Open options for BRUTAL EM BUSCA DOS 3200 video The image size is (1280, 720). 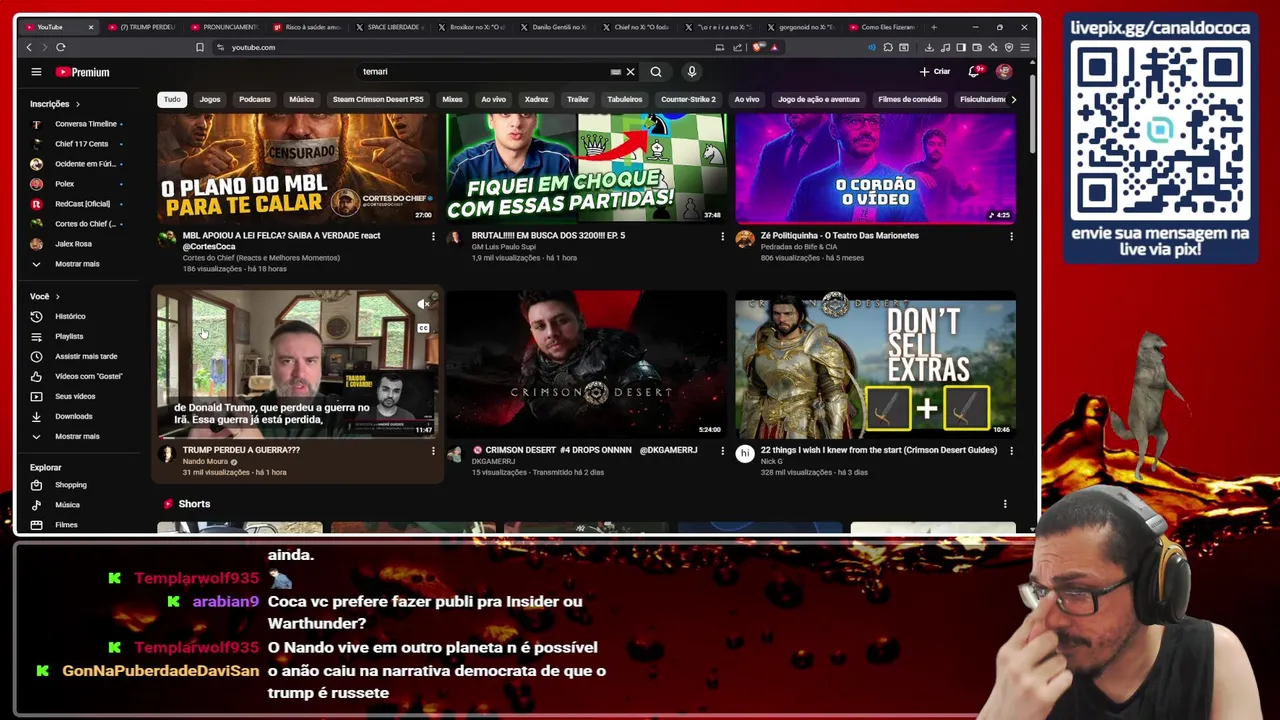(722, 236)
